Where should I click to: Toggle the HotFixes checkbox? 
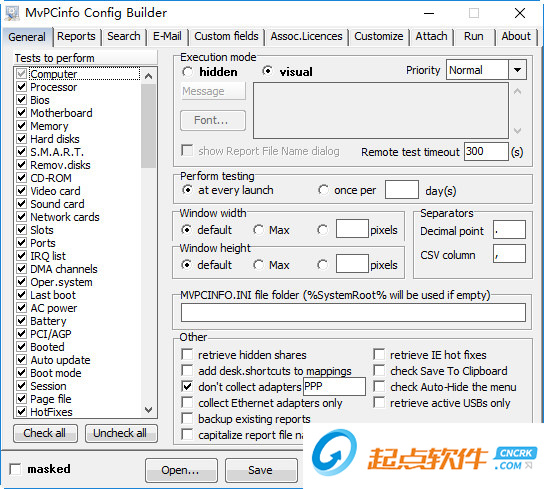(22, 412)
